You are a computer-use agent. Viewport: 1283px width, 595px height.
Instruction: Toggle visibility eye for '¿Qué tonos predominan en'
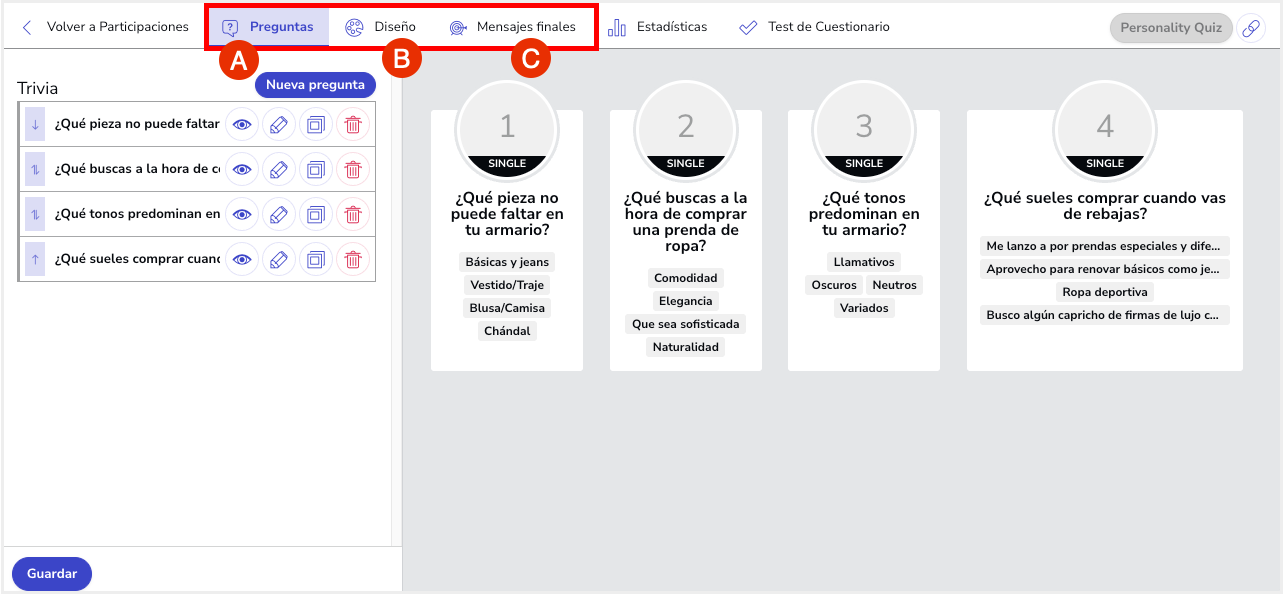(241, 214)
